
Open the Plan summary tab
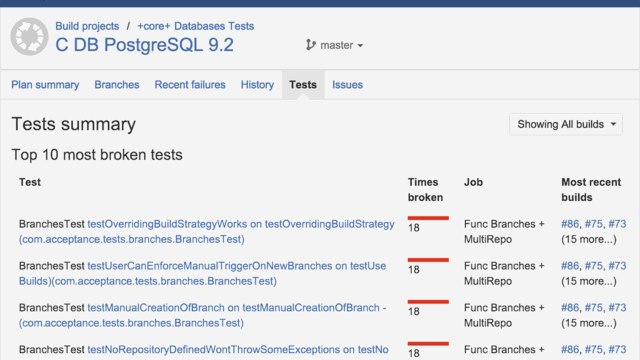click(45, 84)
